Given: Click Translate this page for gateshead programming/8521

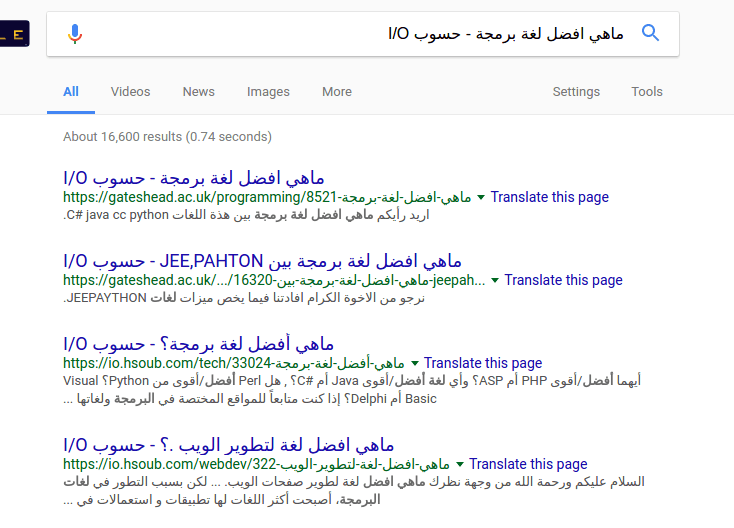Looking at the screenshot, I should (549, 197).
